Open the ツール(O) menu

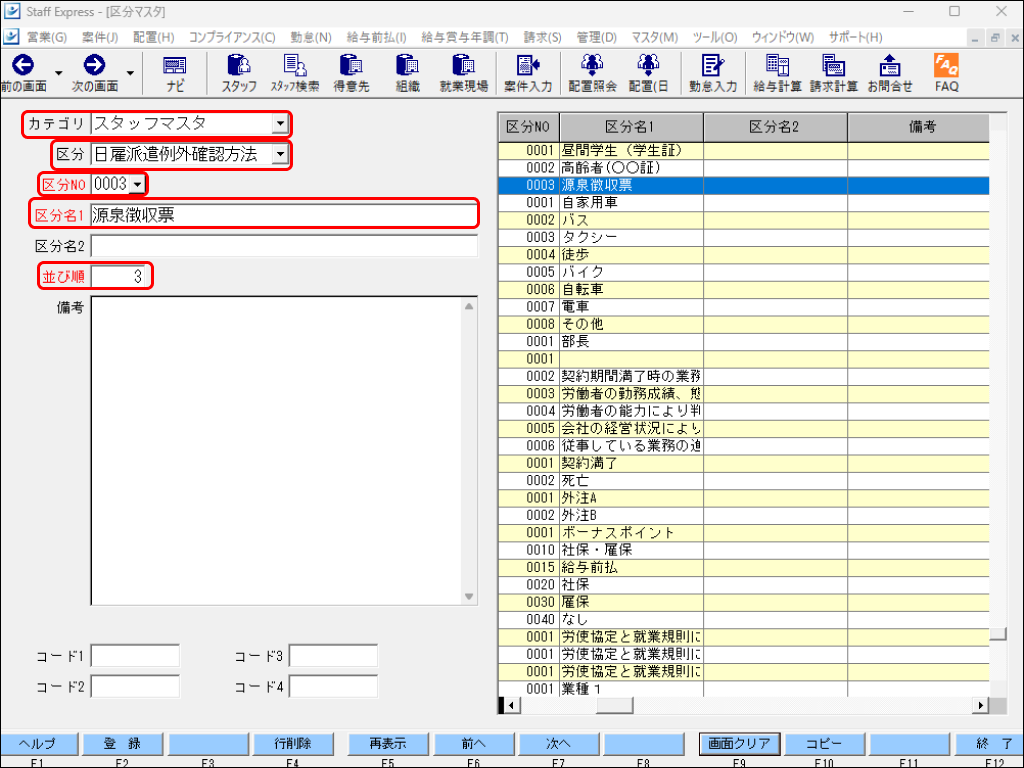715,37
